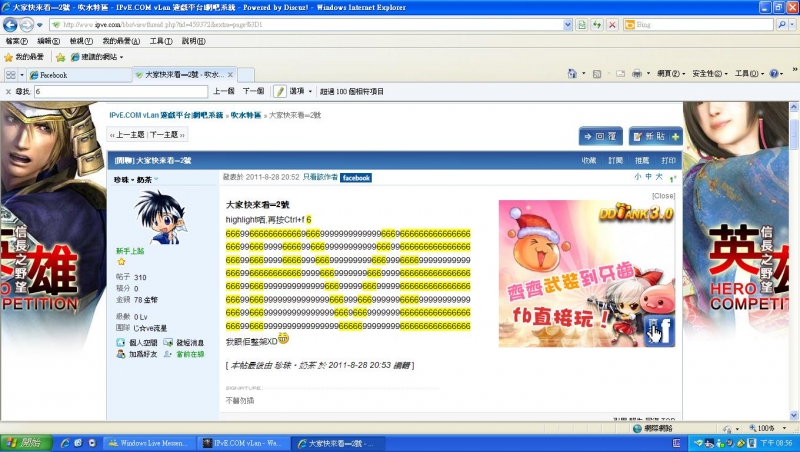Image resolution: width=800 pixels, height=452 pixels.
Task: Go to 上一主題 previous topic
Action: [128, 135]
